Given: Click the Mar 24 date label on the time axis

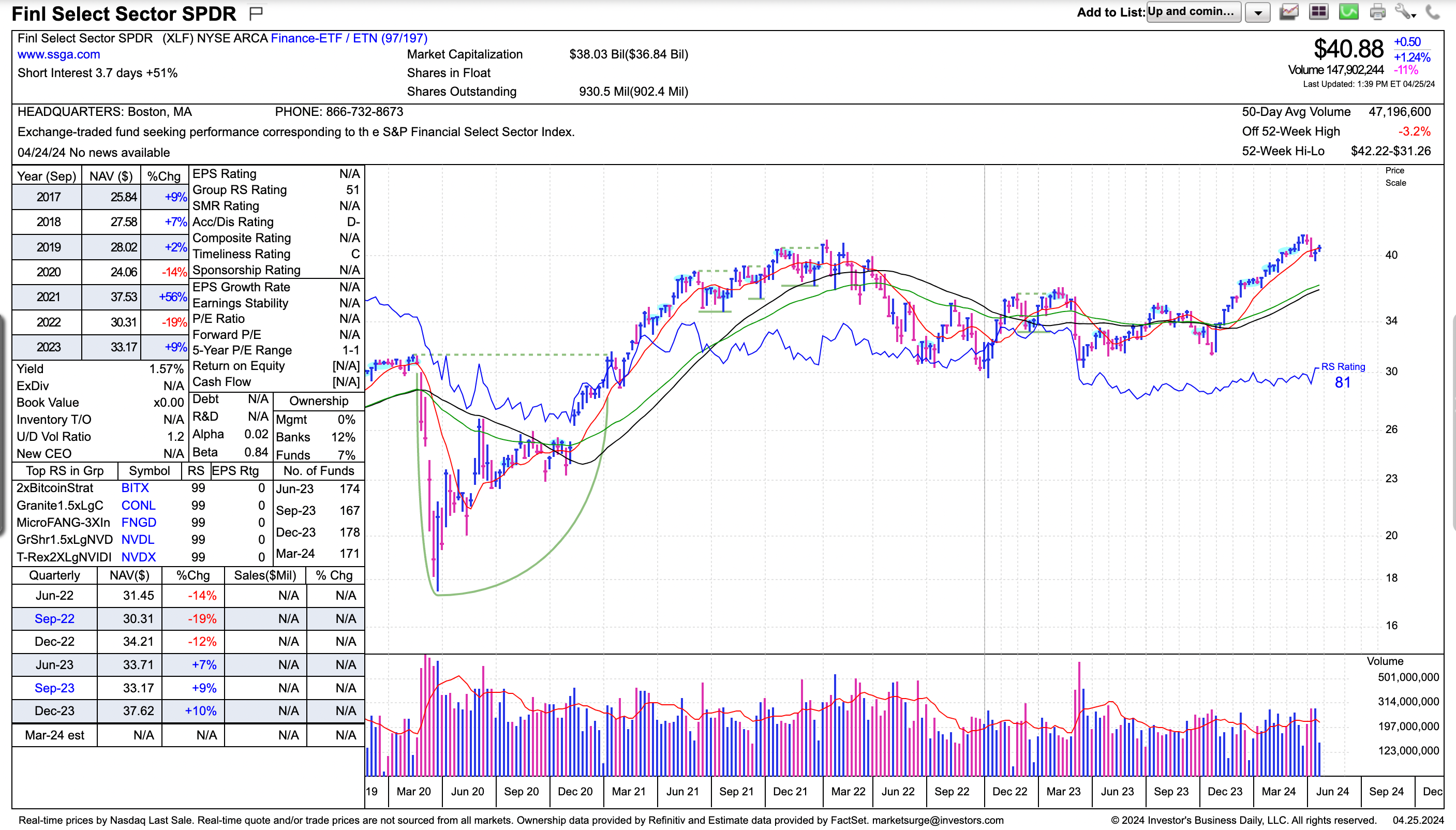Looking at the screenshot, I should click(x=1278, y=792).
